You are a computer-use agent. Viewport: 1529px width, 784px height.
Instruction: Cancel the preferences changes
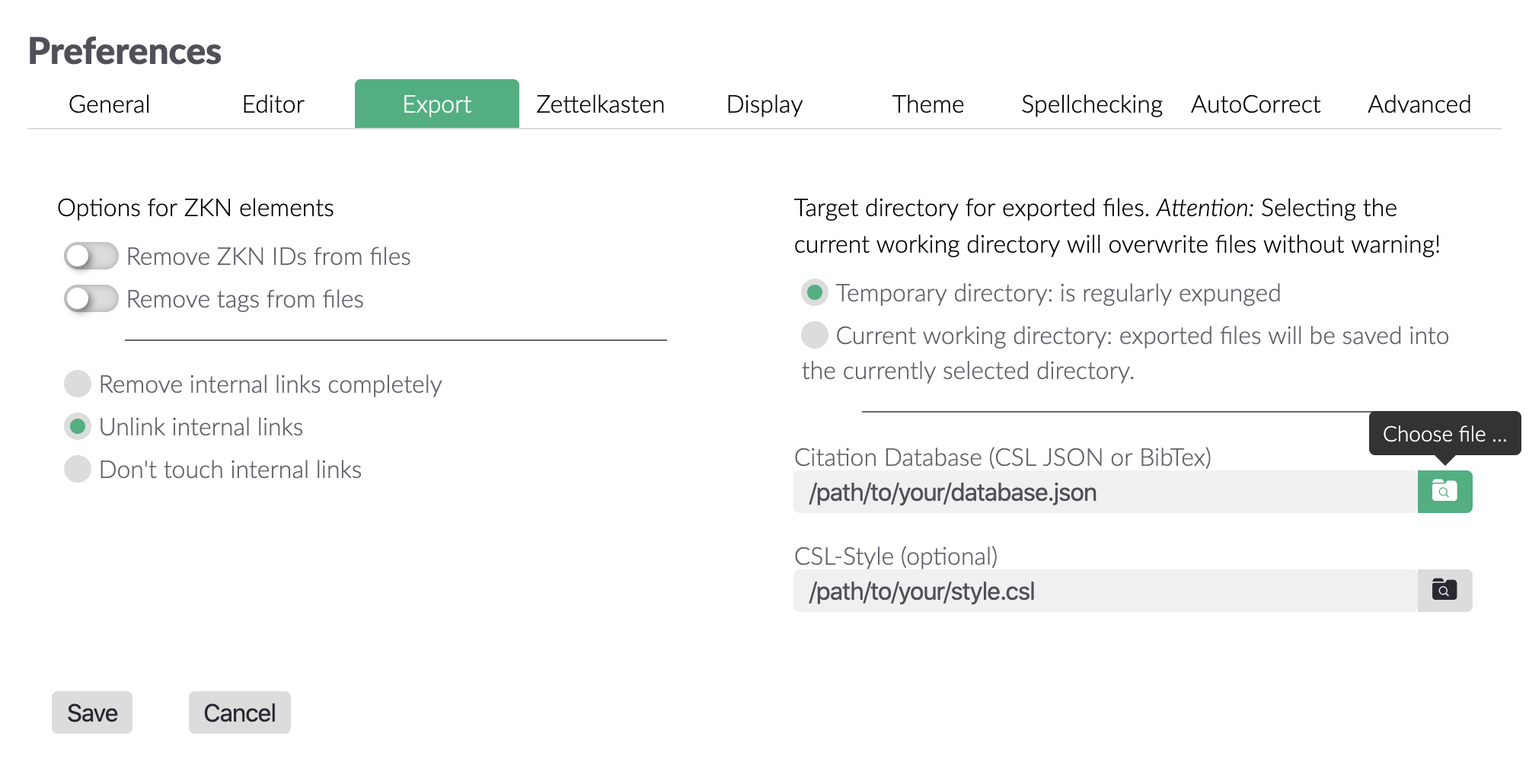tap(239, 712)
